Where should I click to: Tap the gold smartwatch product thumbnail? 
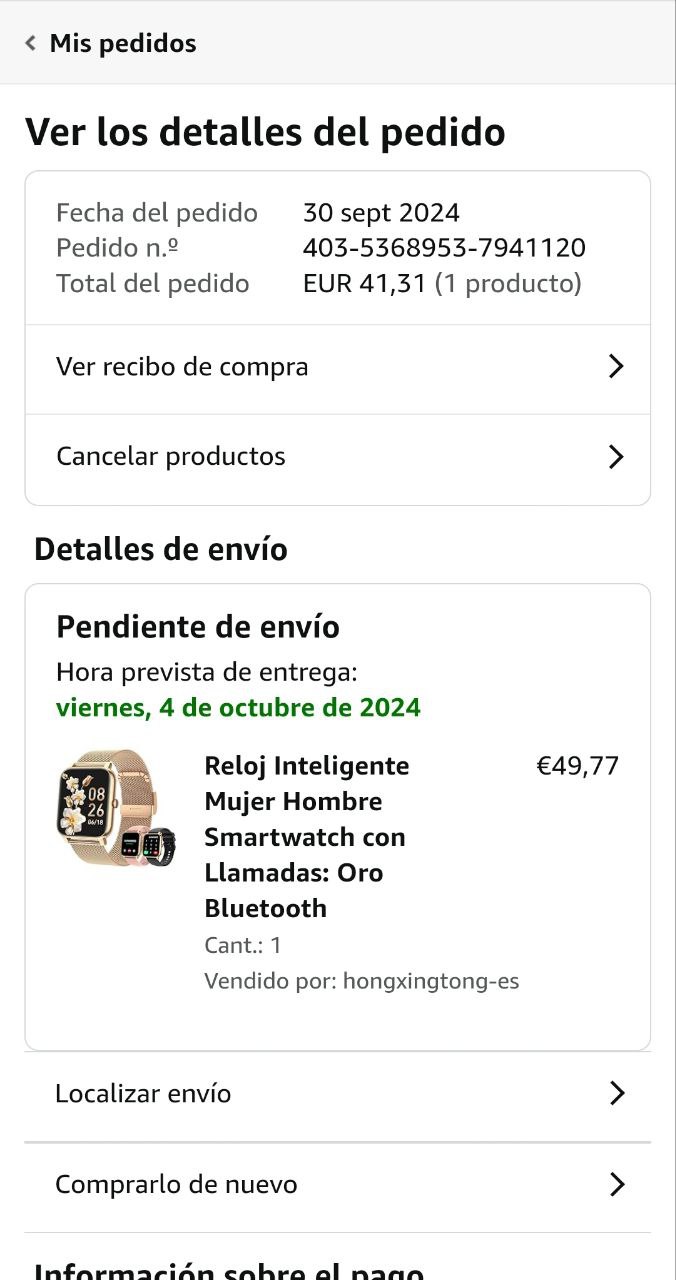coord(115,808)
